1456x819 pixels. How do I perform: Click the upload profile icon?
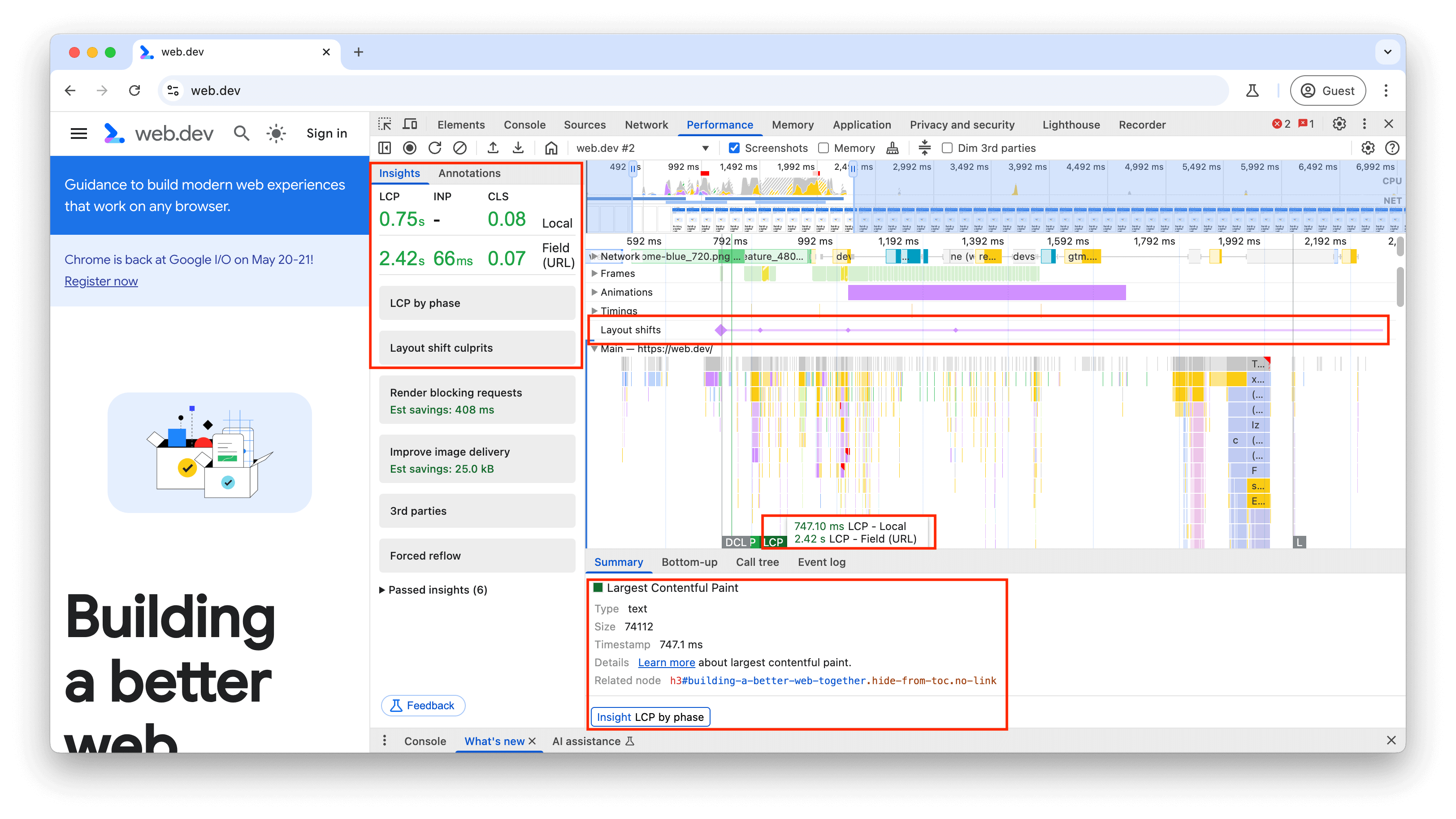[493, 148]
